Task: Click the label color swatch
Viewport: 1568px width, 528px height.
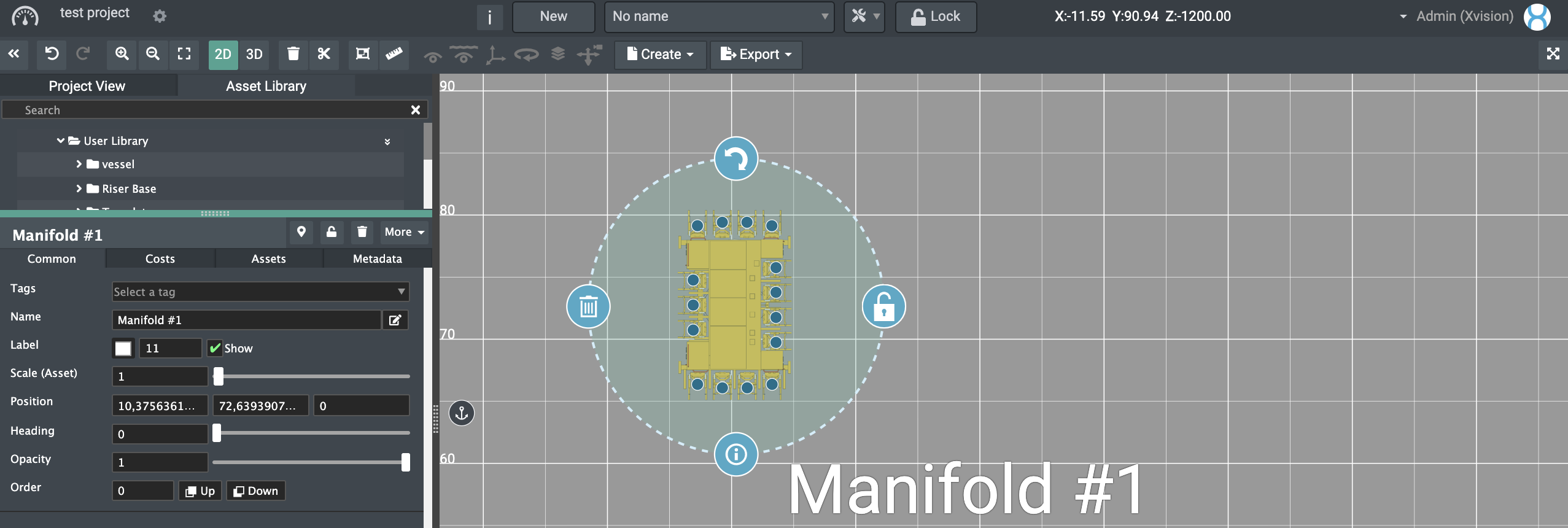Action: pos(123,348)
